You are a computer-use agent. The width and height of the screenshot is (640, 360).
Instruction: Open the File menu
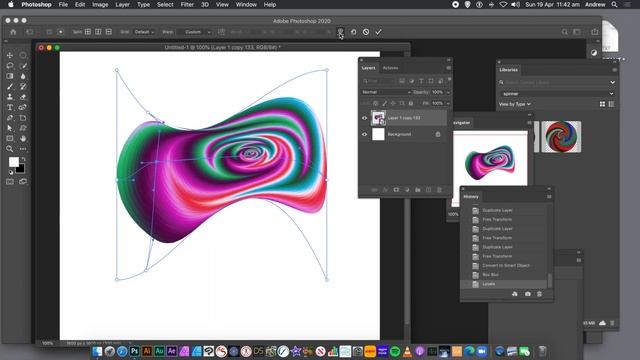(63, 4)
